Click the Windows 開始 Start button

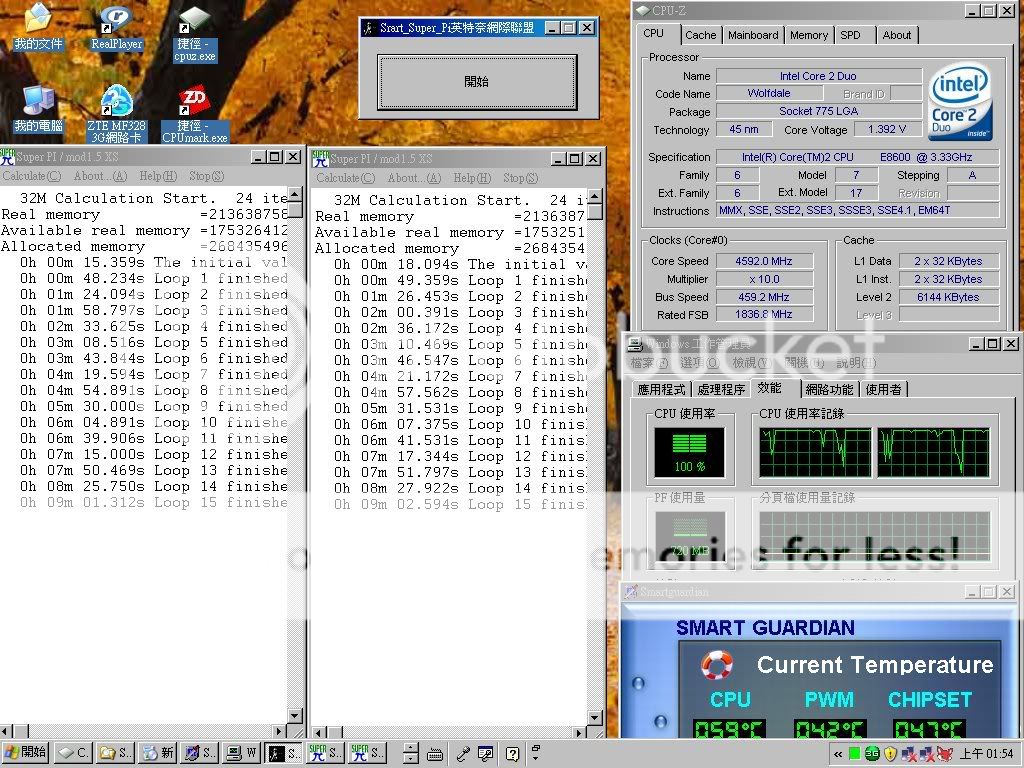click(26, 752)
